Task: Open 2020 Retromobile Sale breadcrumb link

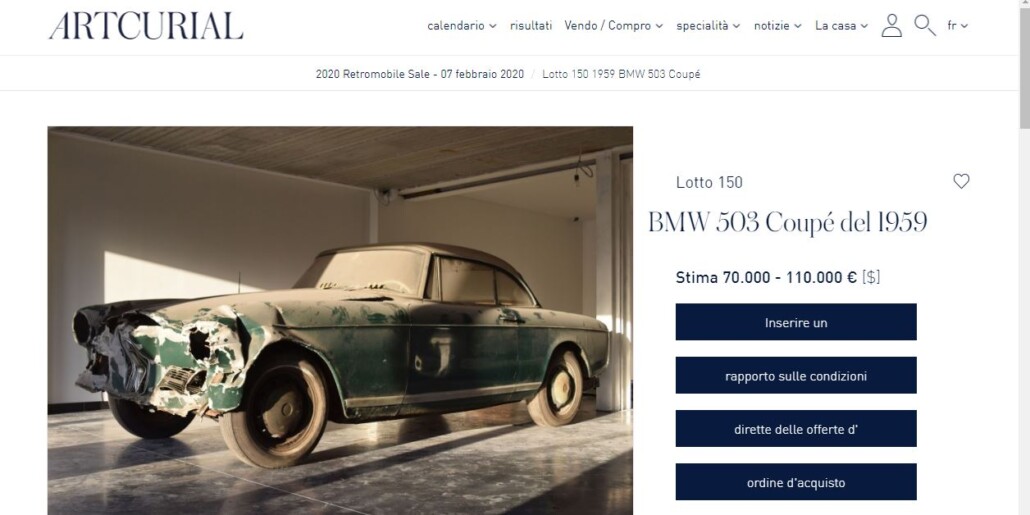Action: (x=420, y=74)
